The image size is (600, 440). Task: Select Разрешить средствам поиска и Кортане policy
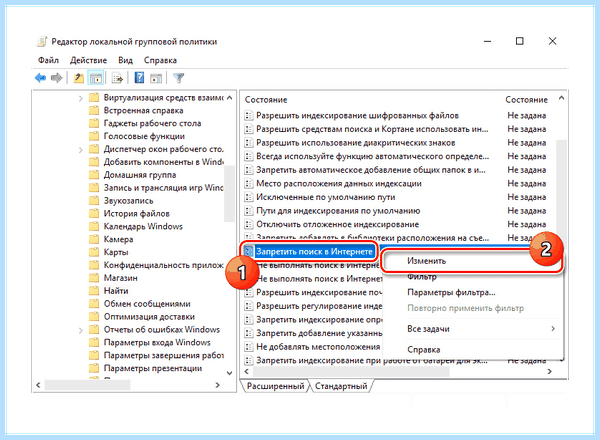click(372, 129)
